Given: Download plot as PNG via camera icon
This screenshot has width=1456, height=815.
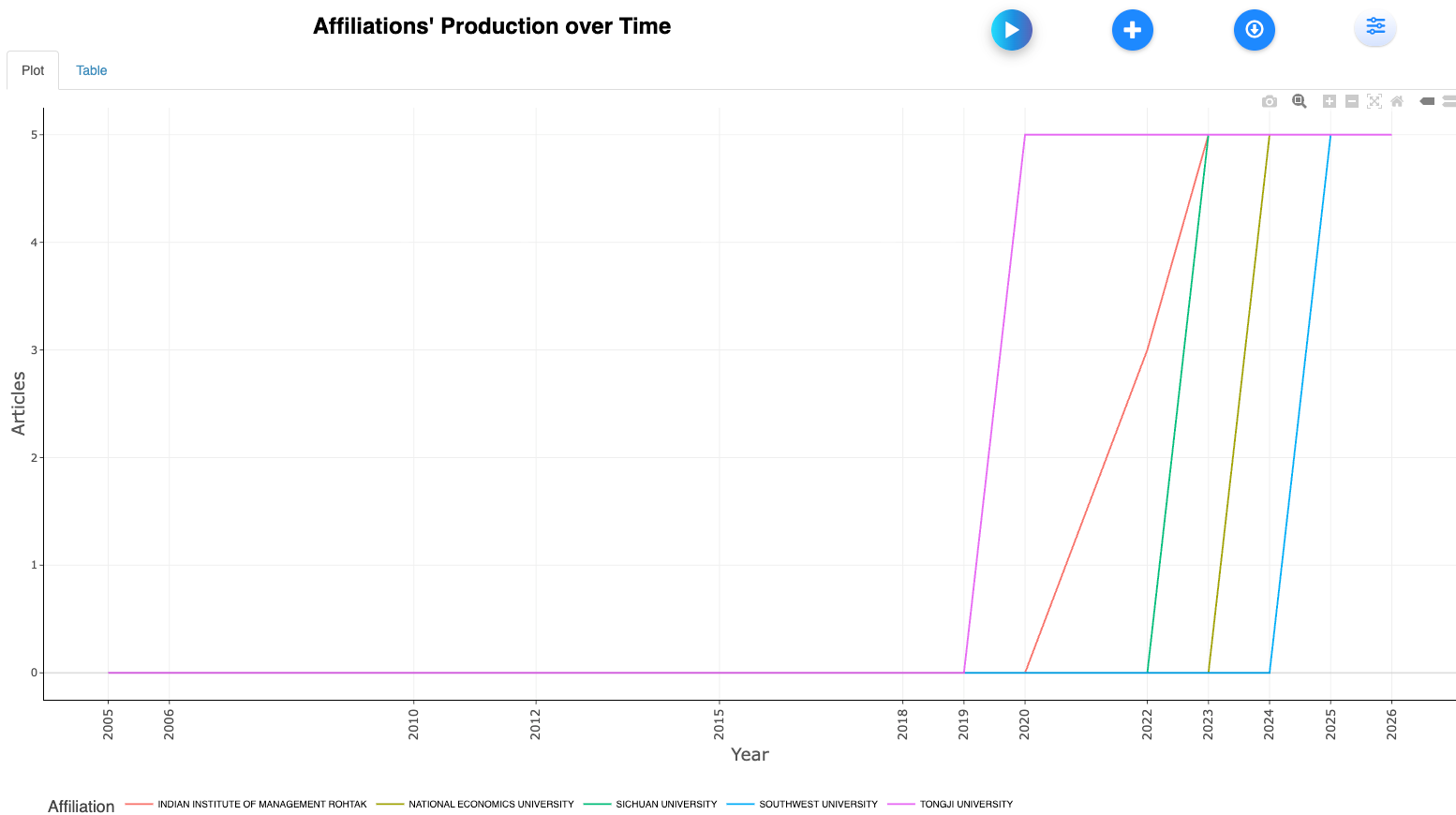Looking at the screenshot, I should 1269,101.
